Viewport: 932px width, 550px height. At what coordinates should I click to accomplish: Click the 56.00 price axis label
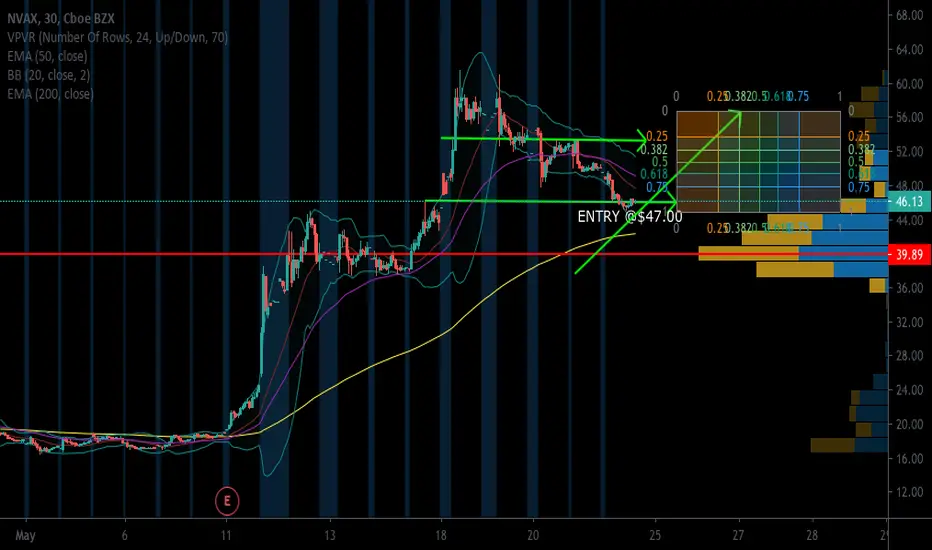[x=909, y=118]
